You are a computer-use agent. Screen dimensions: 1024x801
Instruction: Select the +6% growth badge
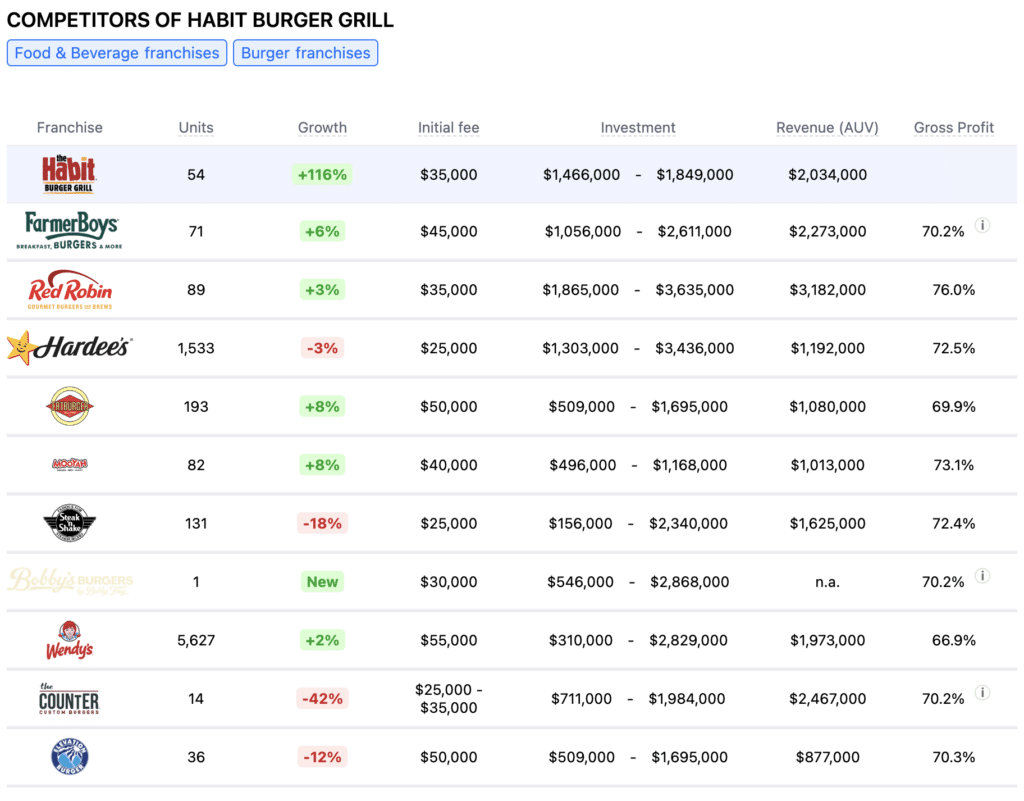(322, 231)
